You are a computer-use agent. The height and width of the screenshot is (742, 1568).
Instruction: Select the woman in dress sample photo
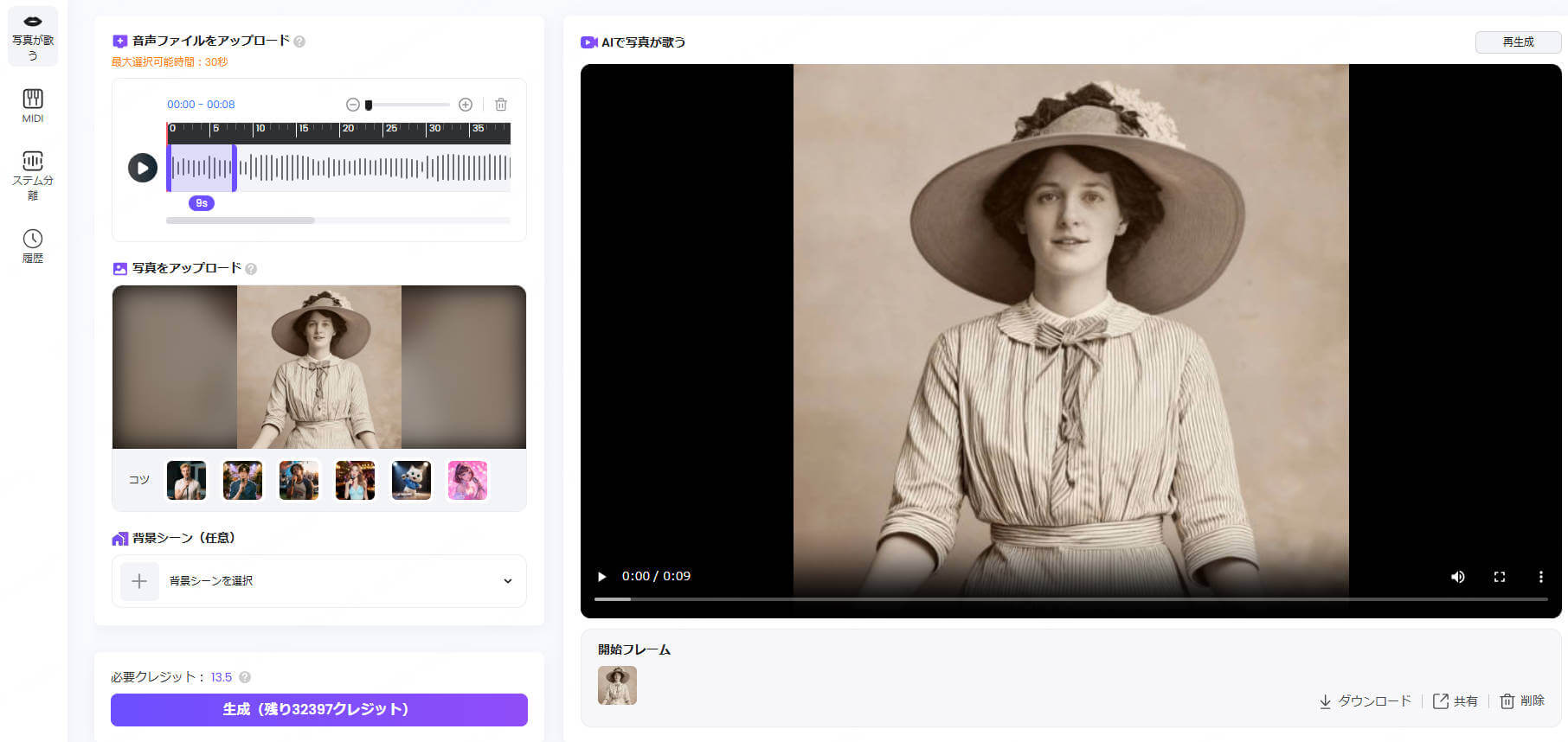tap(355, 480)
